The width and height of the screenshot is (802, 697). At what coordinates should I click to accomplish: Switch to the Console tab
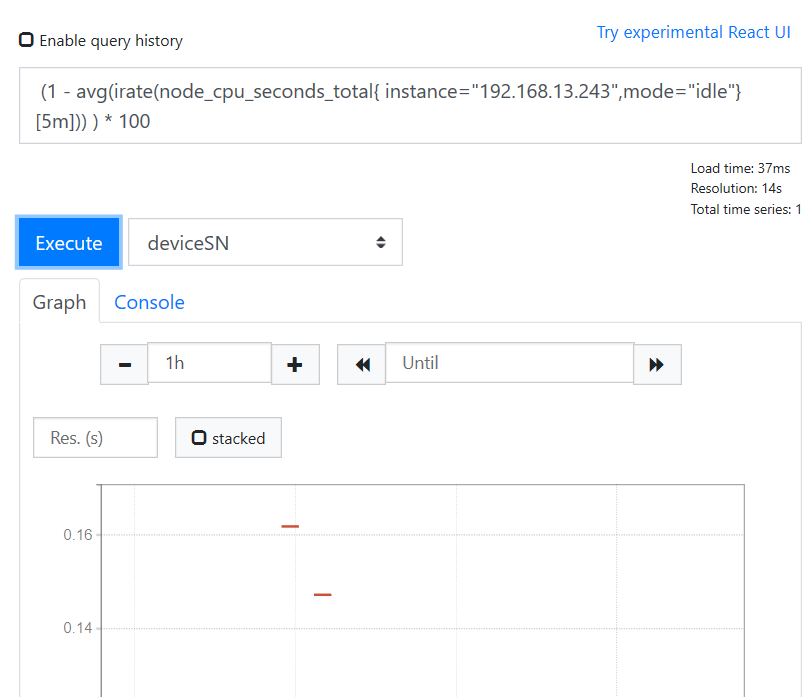[x=149, y=302]
